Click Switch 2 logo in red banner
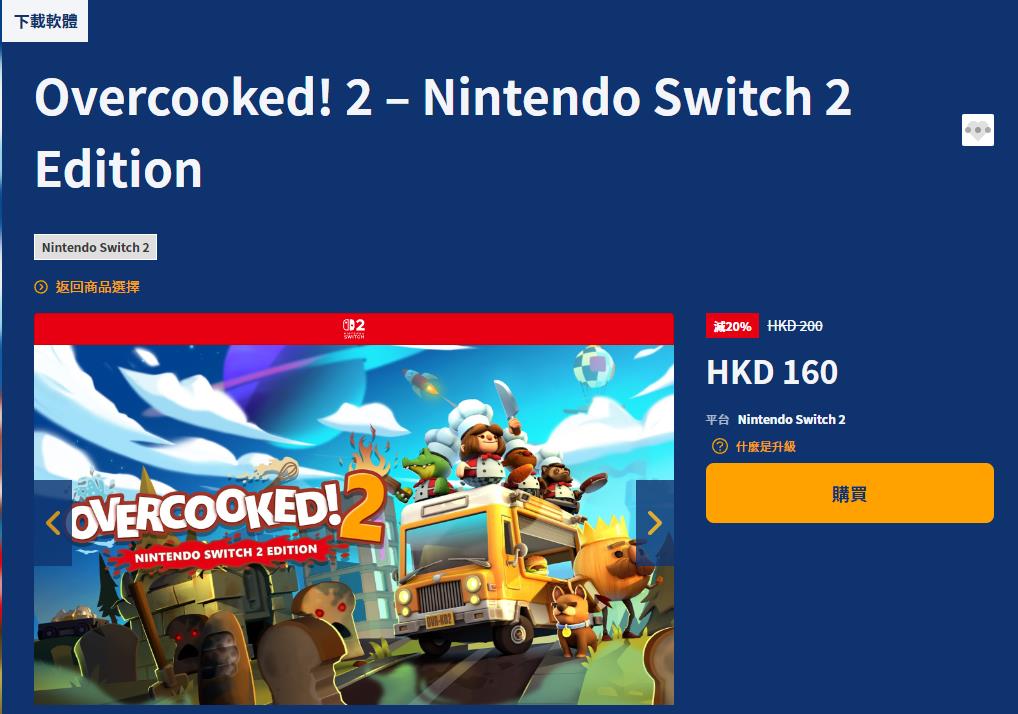The image size is (1018, 714). pos(354,328)
